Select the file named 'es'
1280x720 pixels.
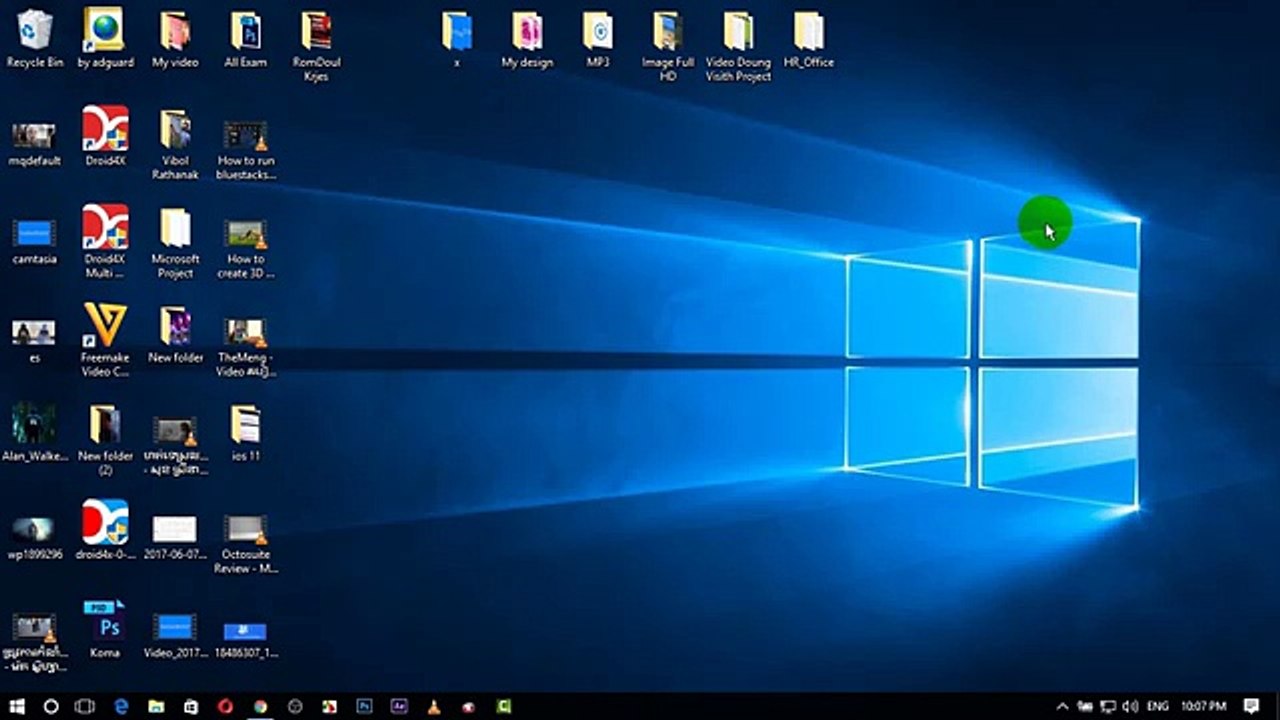[35, 341]
